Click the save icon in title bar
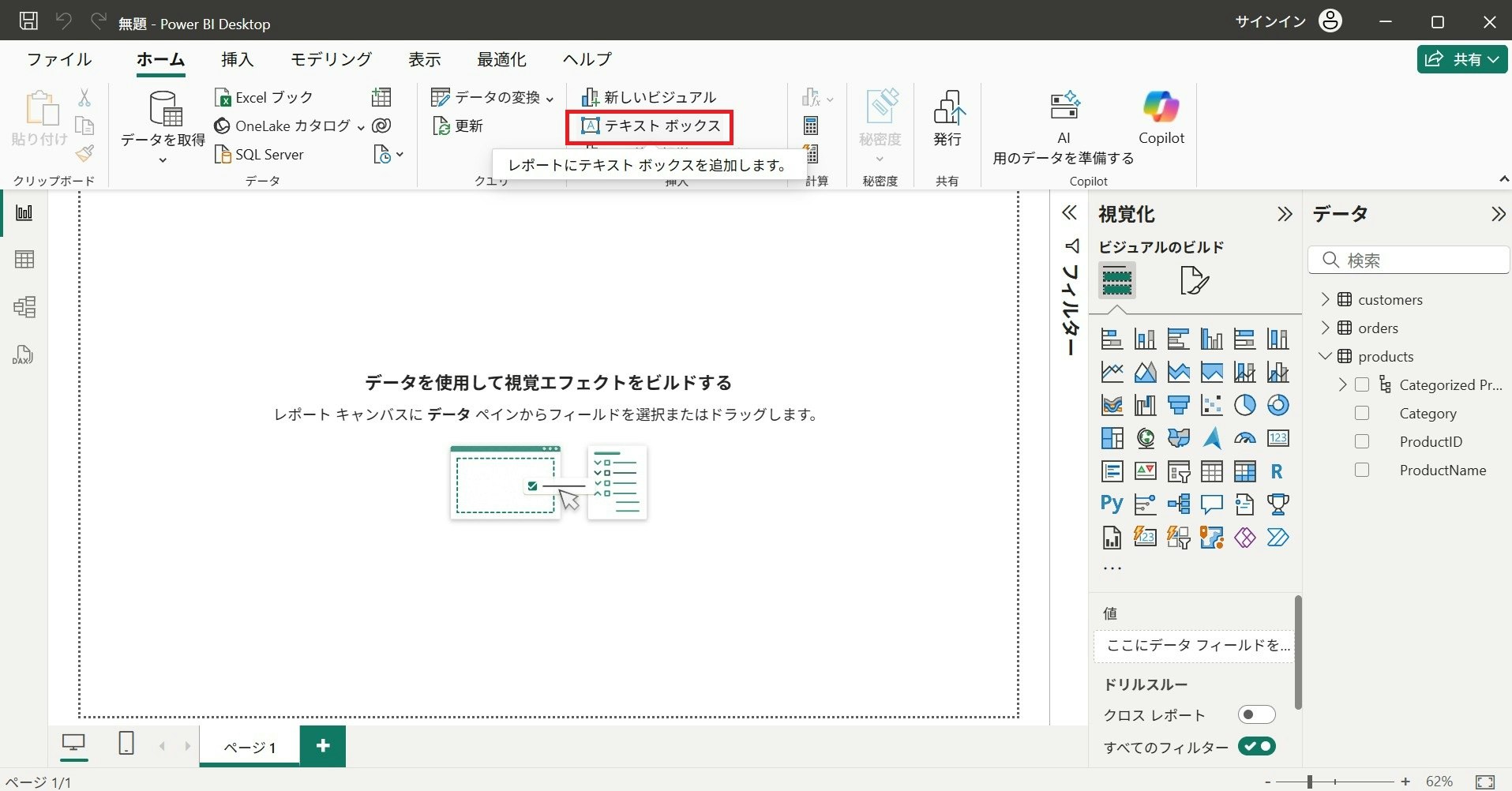Viewport: 1512px width, 791px height. [28, 21]
